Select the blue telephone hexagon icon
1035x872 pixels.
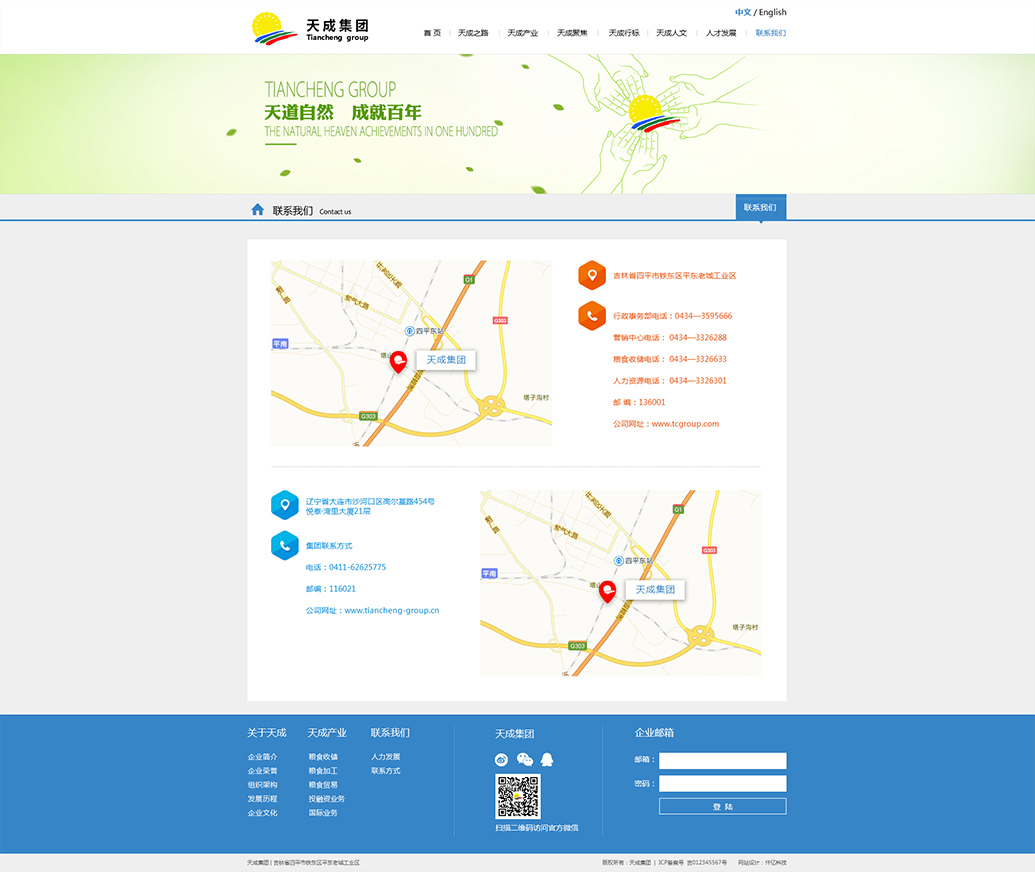coord(285,546)
